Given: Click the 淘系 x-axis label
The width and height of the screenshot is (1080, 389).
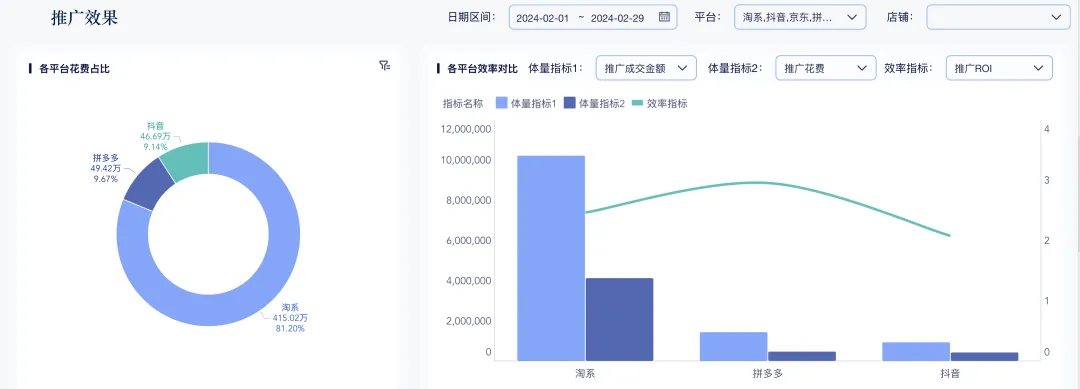Looking at the screenshot, I should point(585,373).
